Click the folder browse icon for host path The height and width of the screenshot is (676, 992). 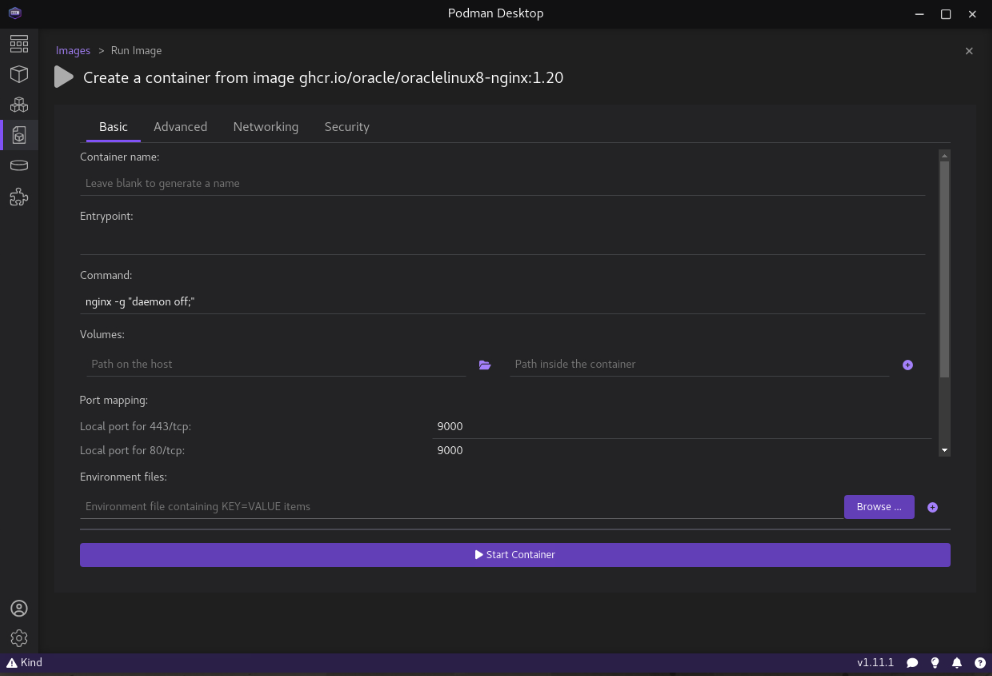pyautogui.click(x=485, y=365)
